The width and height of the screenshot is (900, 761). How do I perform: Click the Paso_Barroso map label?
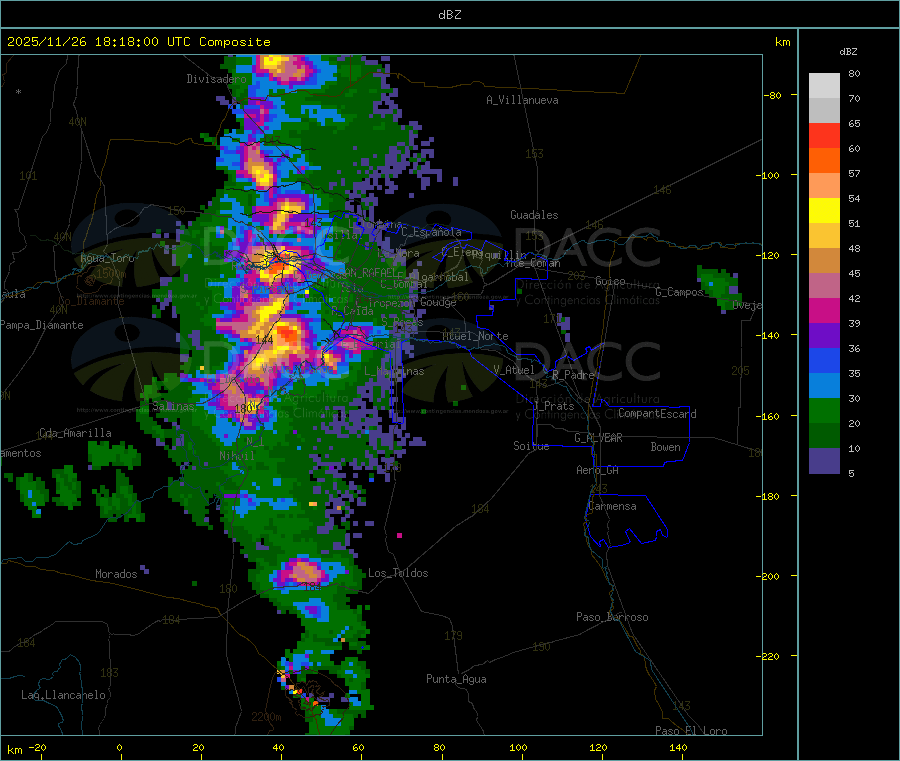pyautogui.click(x=612, y=617)
